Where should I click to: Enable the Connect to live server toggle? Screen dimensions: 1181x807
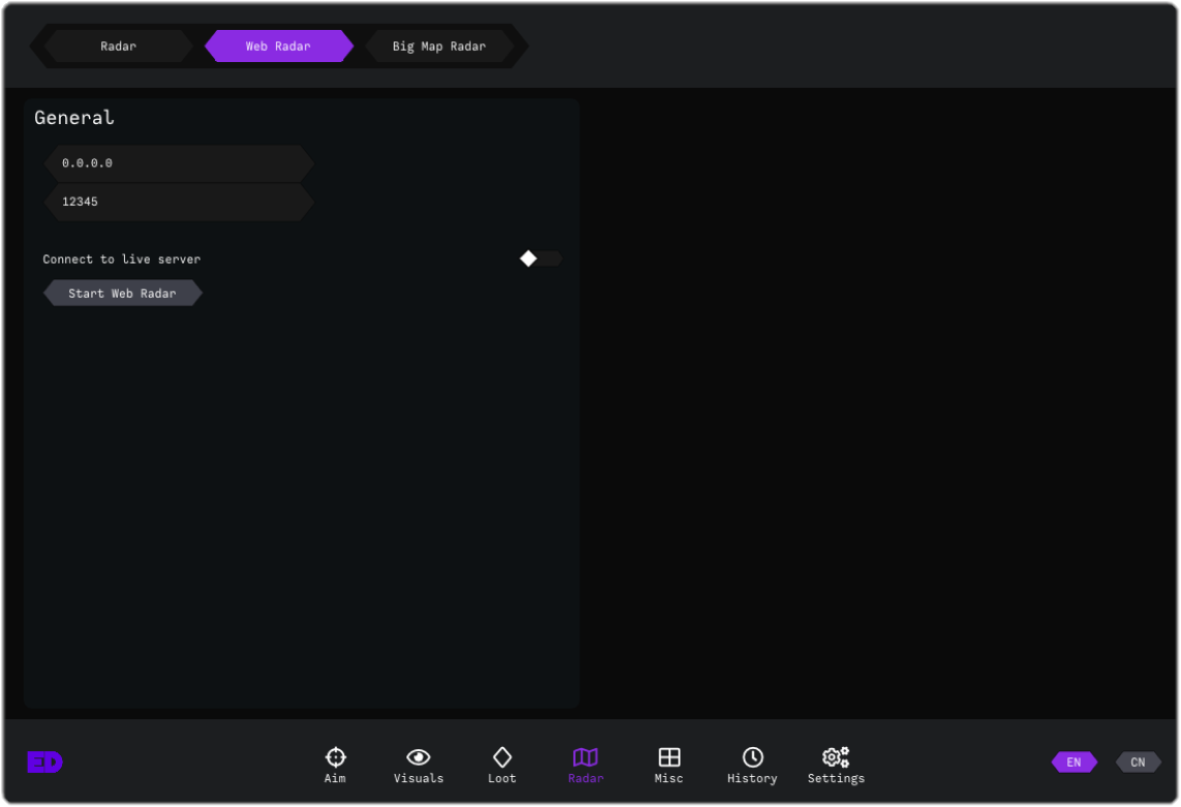tap(540, 259)
